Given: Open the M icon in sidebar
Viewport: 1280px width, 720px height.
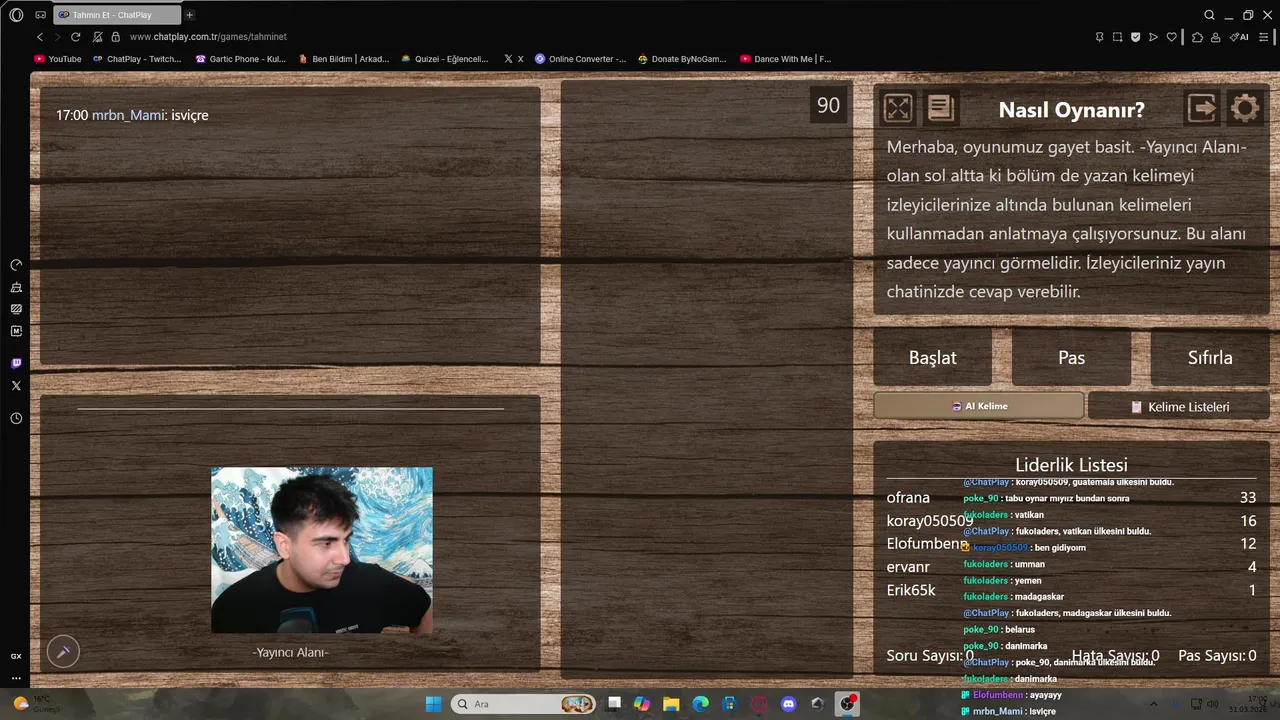Looking at the screenshot, I should [x=16, y=331].
